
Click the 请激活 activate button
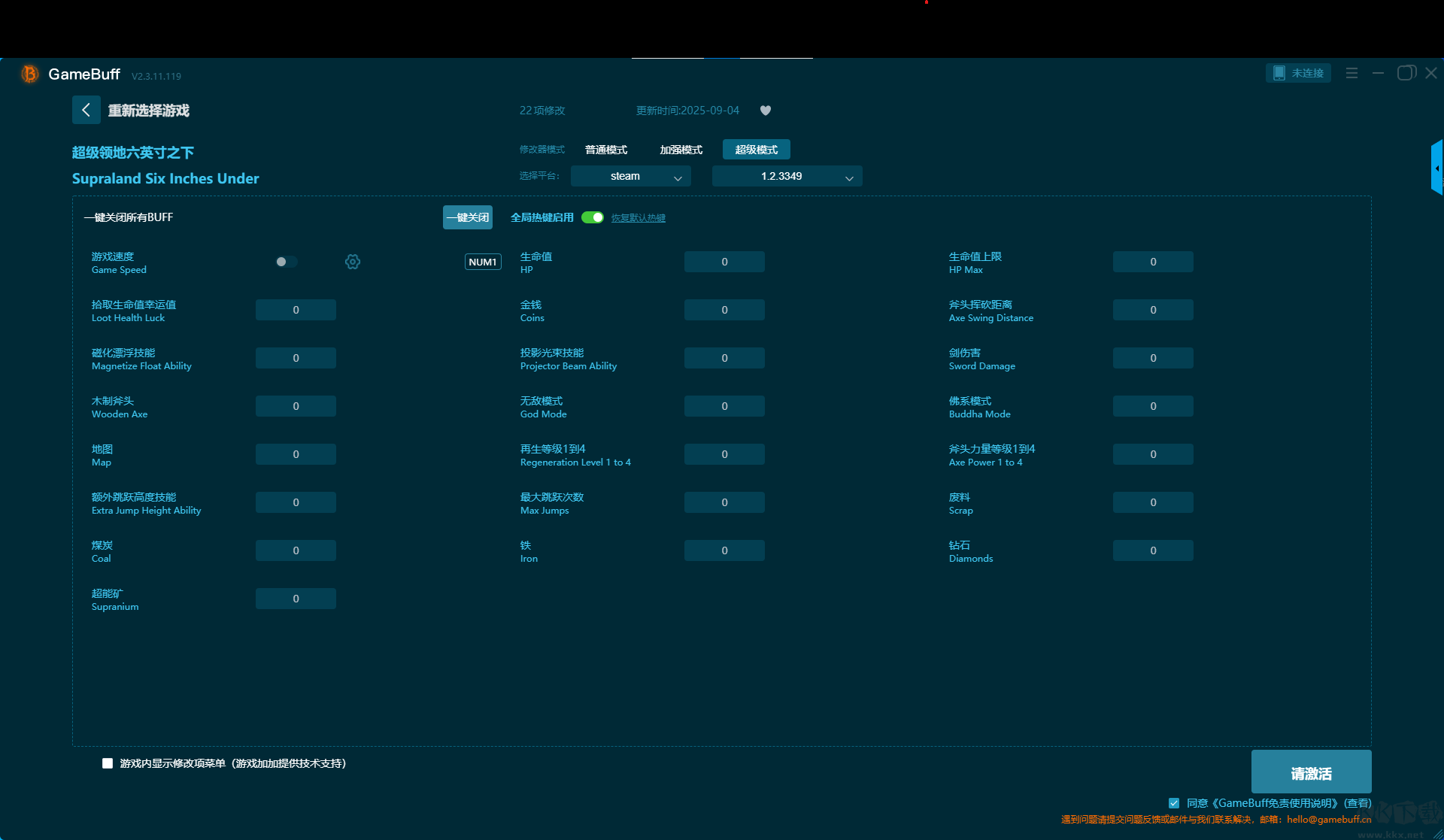pos(1311,772)
